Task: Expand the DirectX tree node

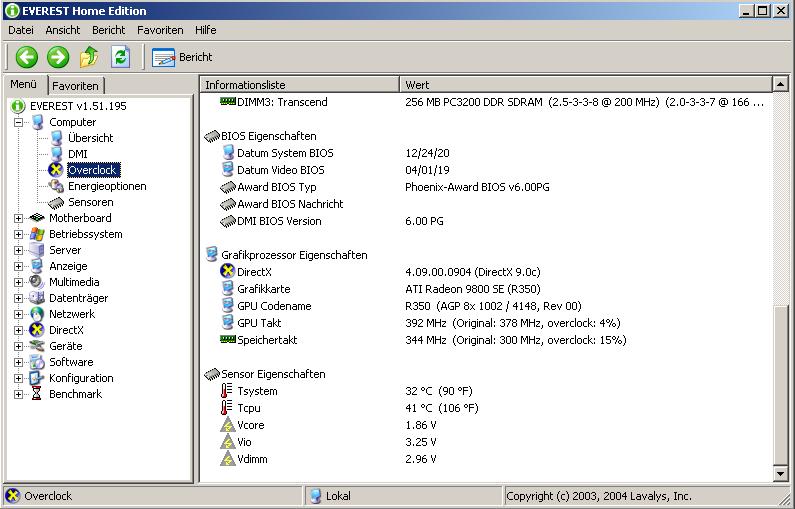Action: (18, 330)
